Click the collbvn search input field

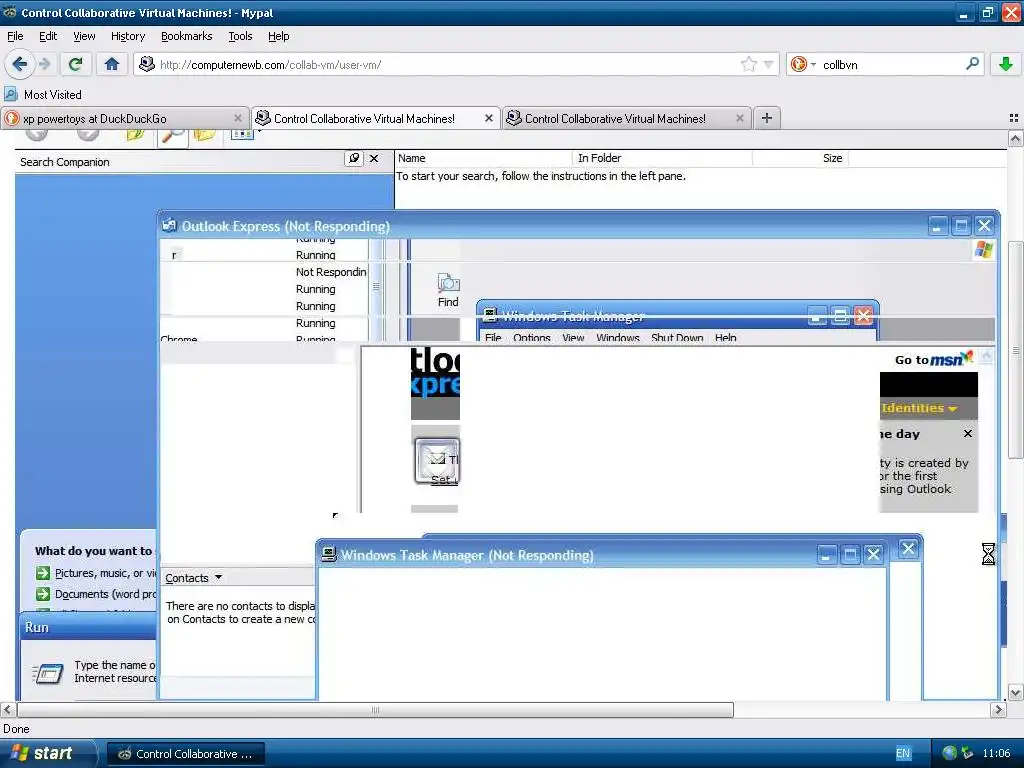(x=891, y=64)
